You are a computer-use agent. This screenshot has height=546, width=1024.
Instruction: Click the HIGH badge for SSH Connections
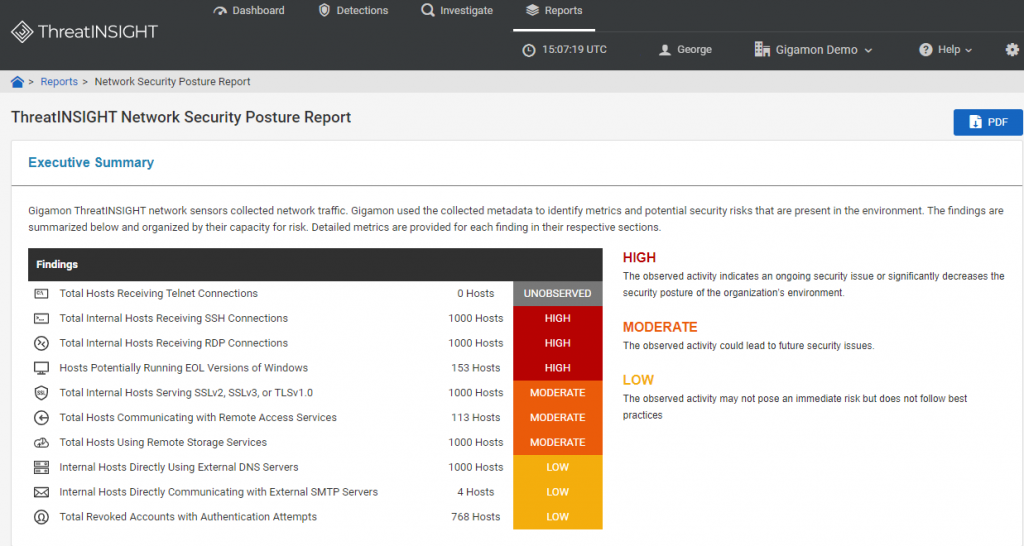(x=558, y=319)
